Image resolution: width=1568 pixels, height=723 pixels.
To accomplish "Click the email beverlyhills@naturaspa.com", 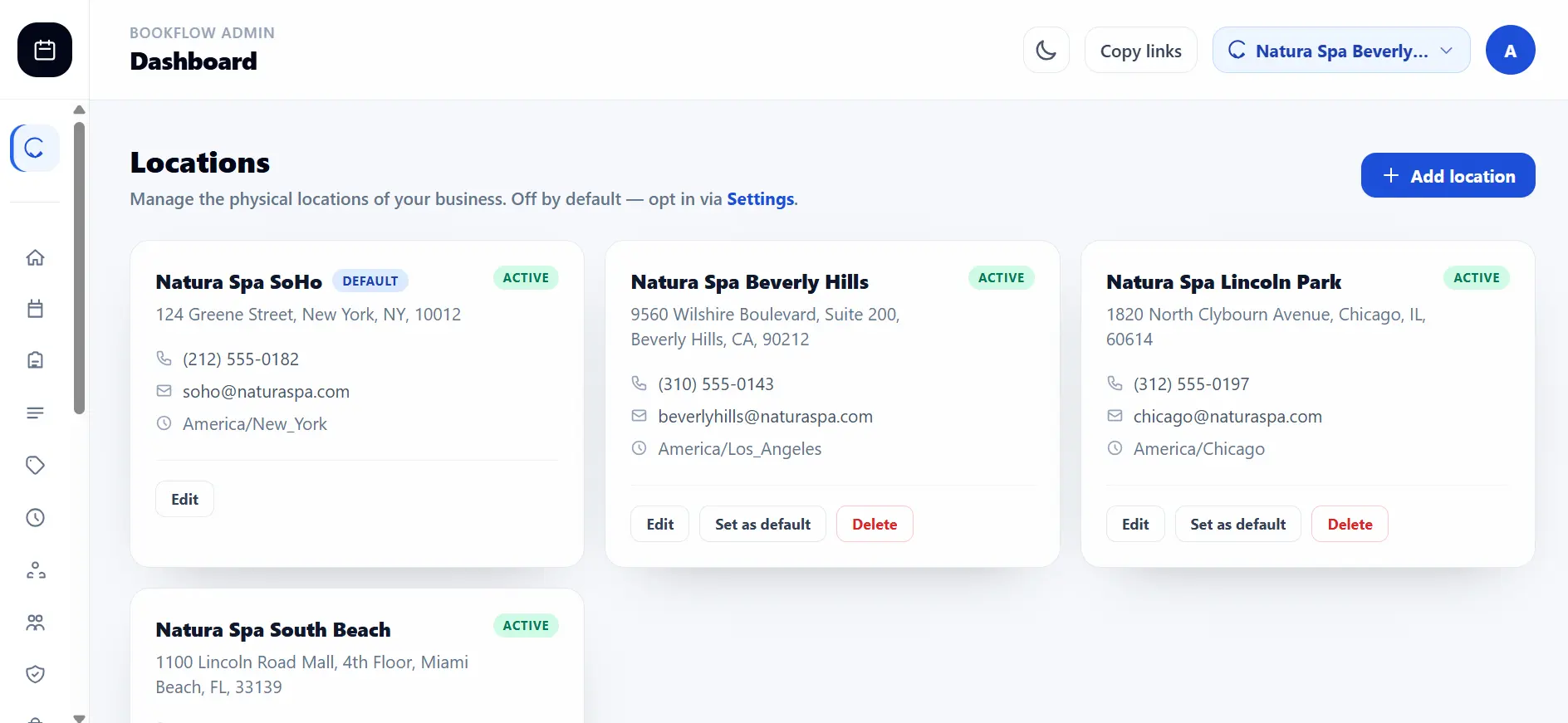I will point(765,417).
